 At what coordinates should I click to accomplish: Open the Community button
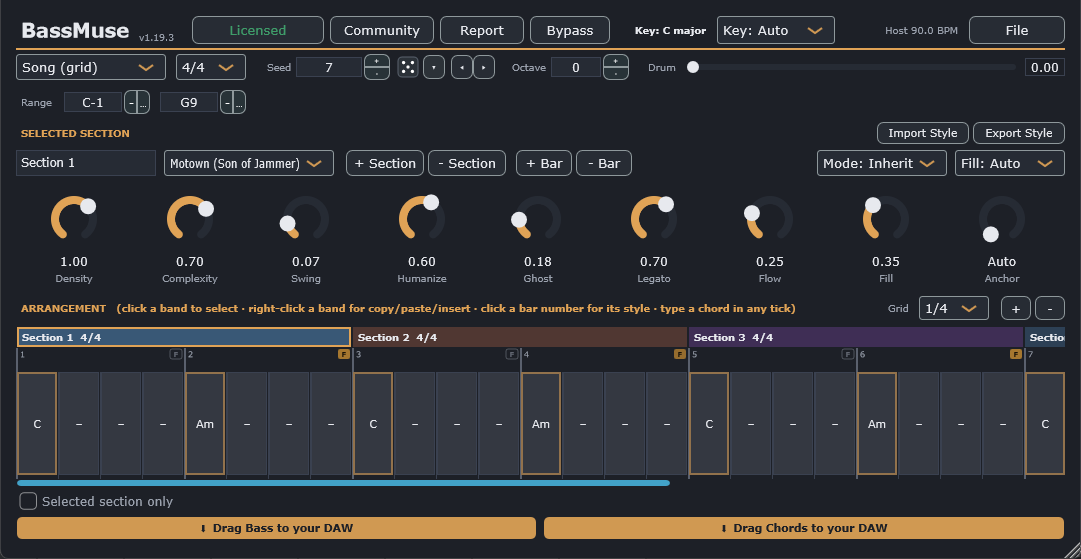click(382, 30)
